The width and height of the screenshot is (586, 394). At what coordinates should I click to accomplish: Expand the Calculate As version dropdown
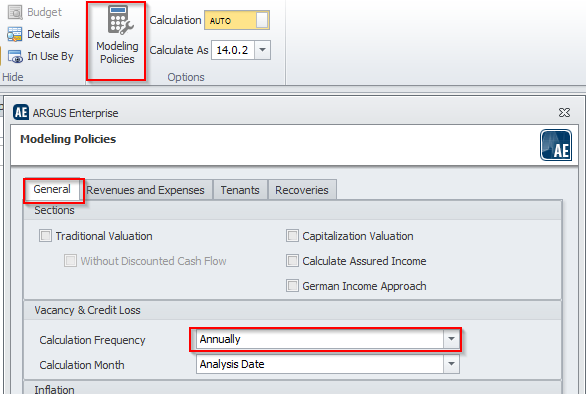click(262, 50)
